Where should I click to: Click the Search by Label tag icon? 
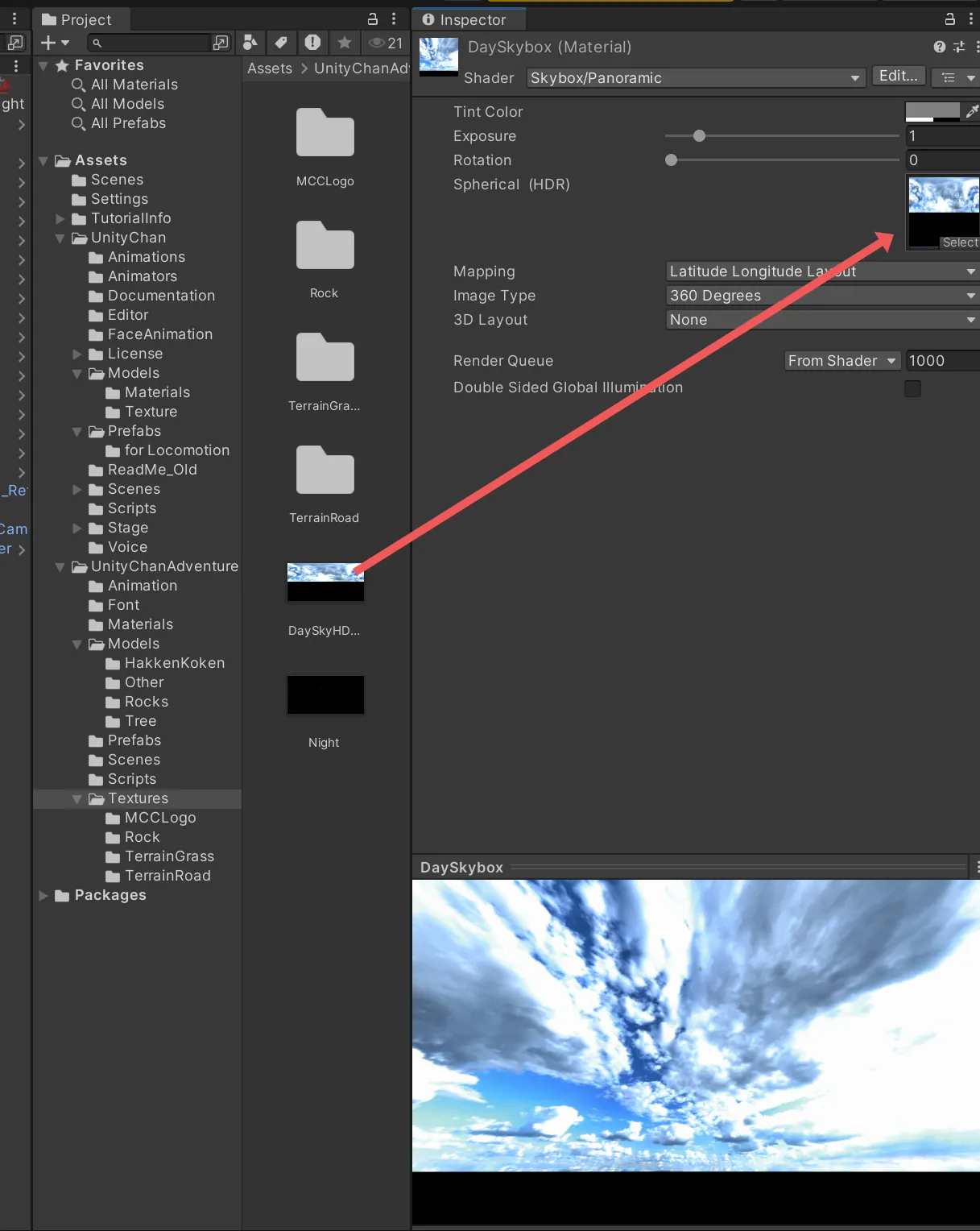point(281,43)
